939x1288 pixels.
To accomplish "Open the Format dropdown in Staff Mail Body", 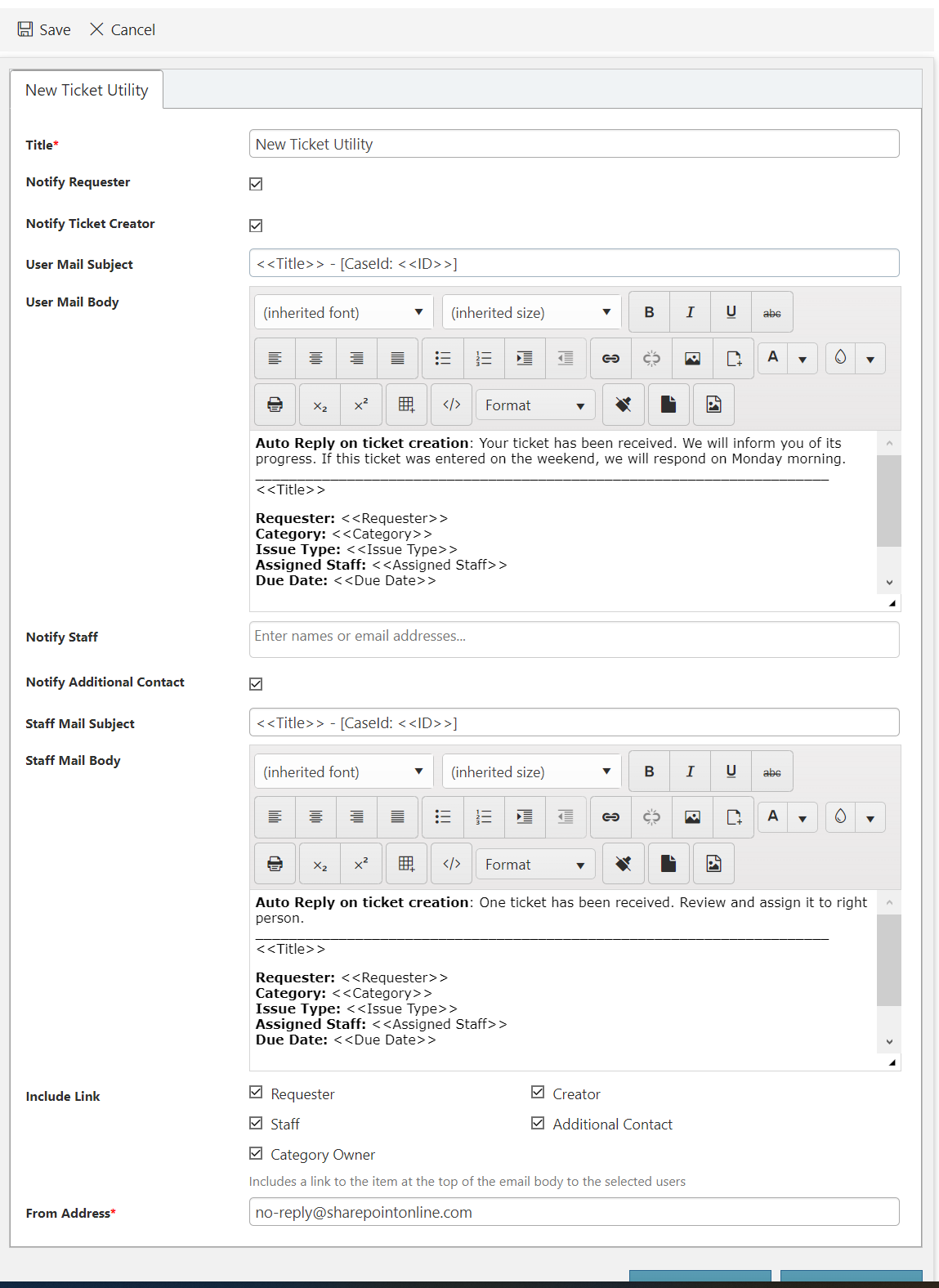I will point(535,865).
